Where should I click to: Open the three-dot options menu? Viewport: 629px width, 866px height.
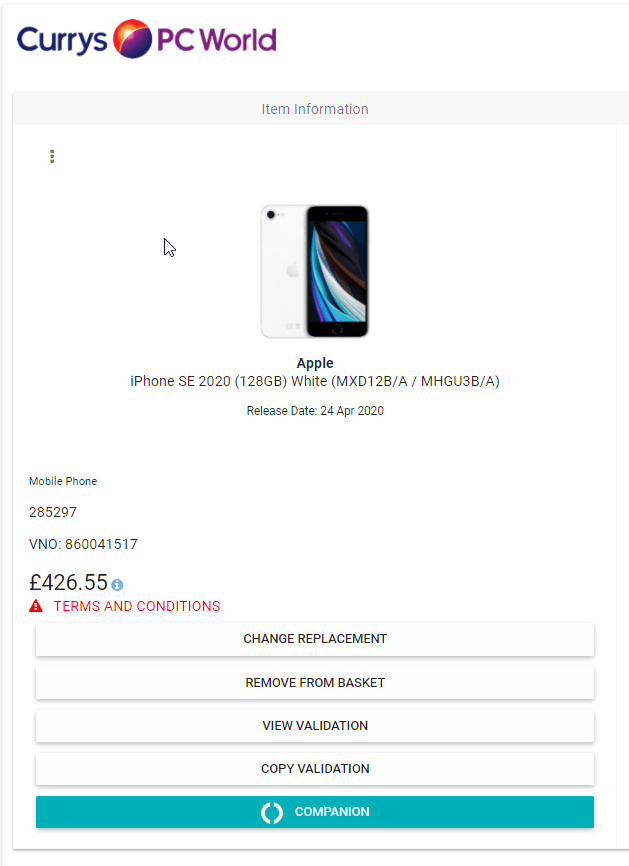52,156
